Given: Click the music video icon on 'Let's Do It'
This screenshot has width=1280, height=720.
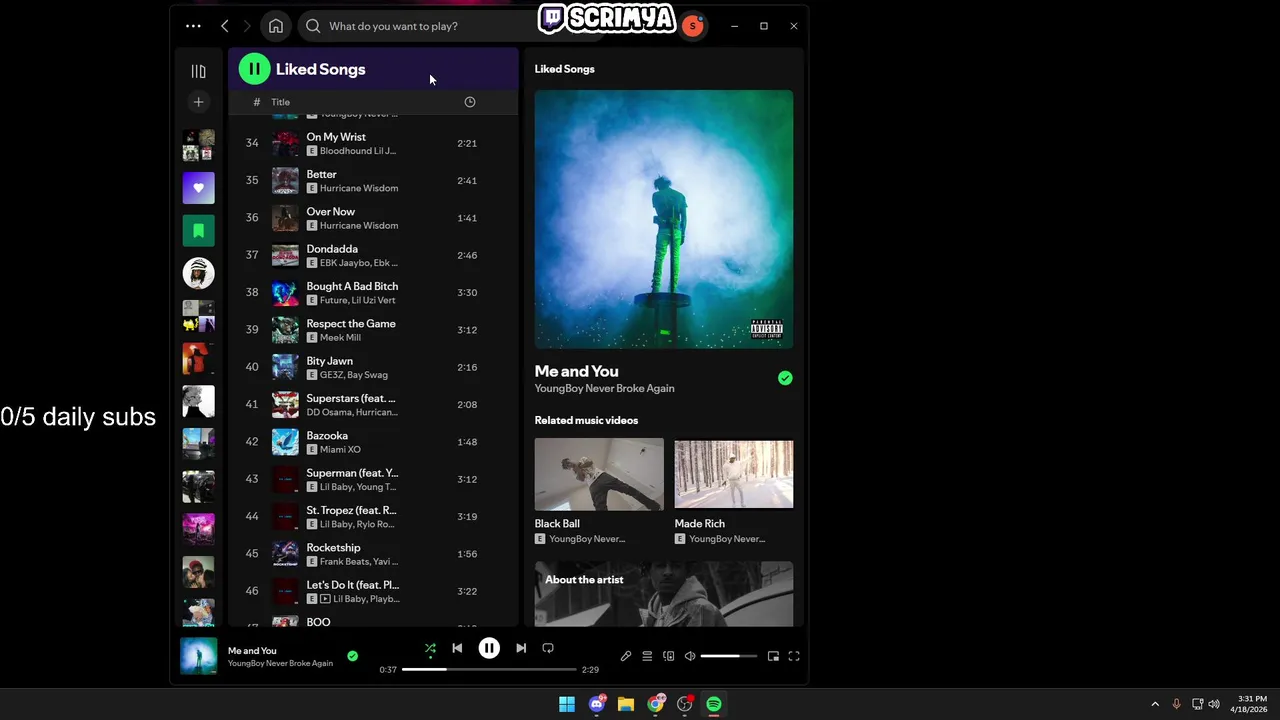Looking at the screenshot, I should 325,599.
